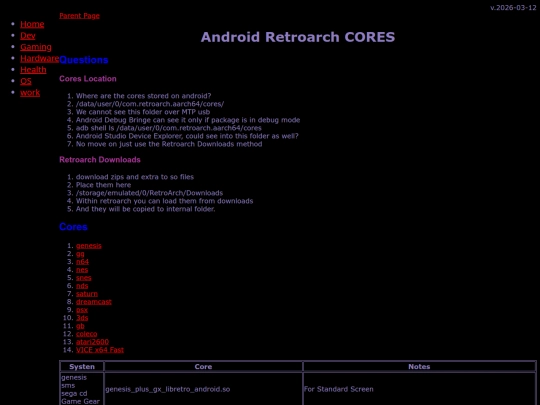The height and width of the screenshot is (405, 540).
Task: Select the nds core link
Action: coord(82,285)
